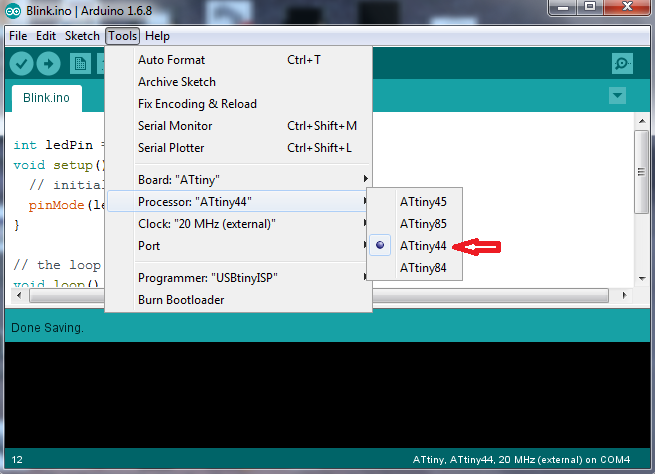Open Serial Plotter from Tools menu
The height and width of the screenshot is (474, 655).
point(239,148)
